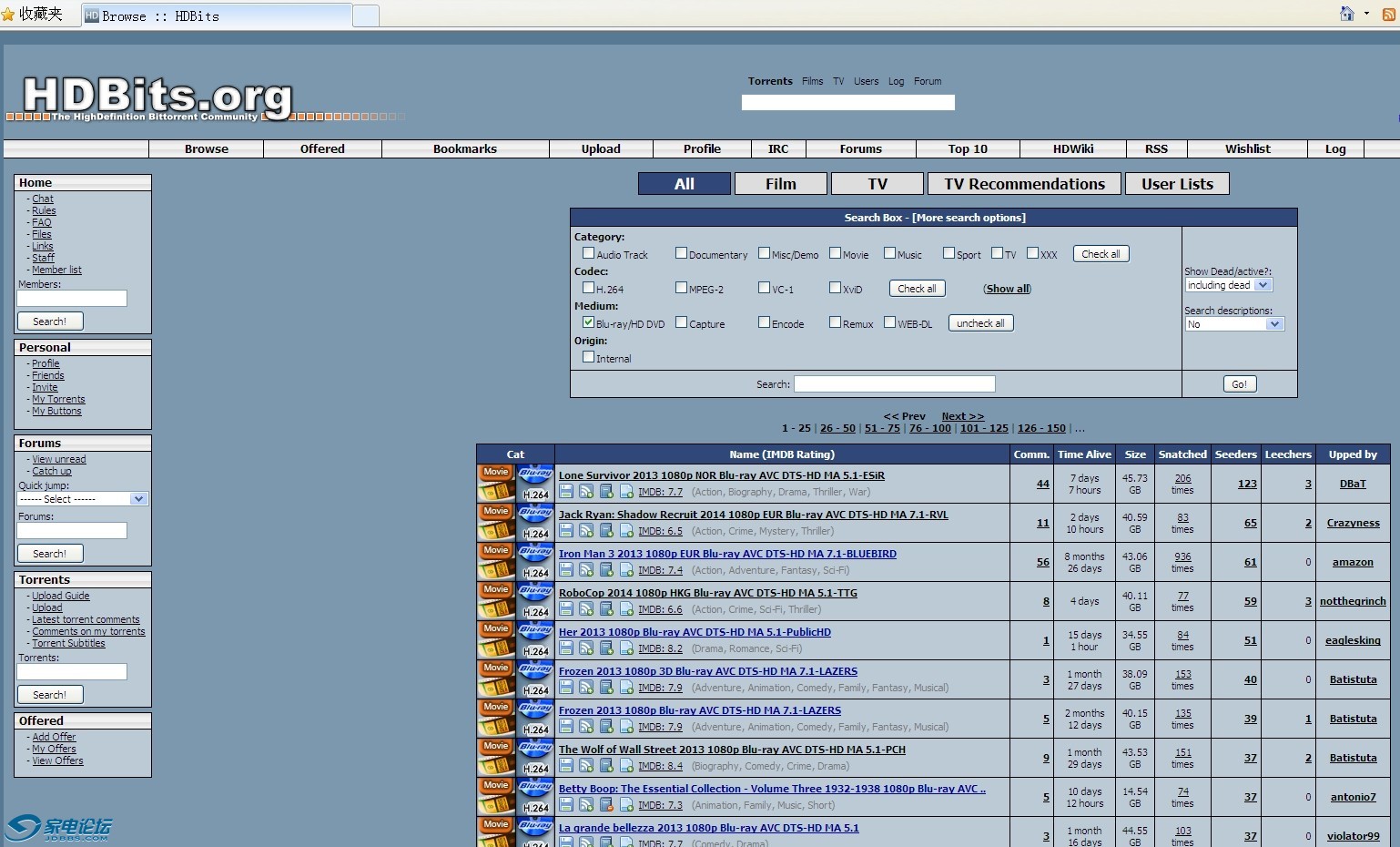This screenshot has height=847, width=1400.
Task: Sort by the Seeders column header
Action: [x=1235, y=454]
